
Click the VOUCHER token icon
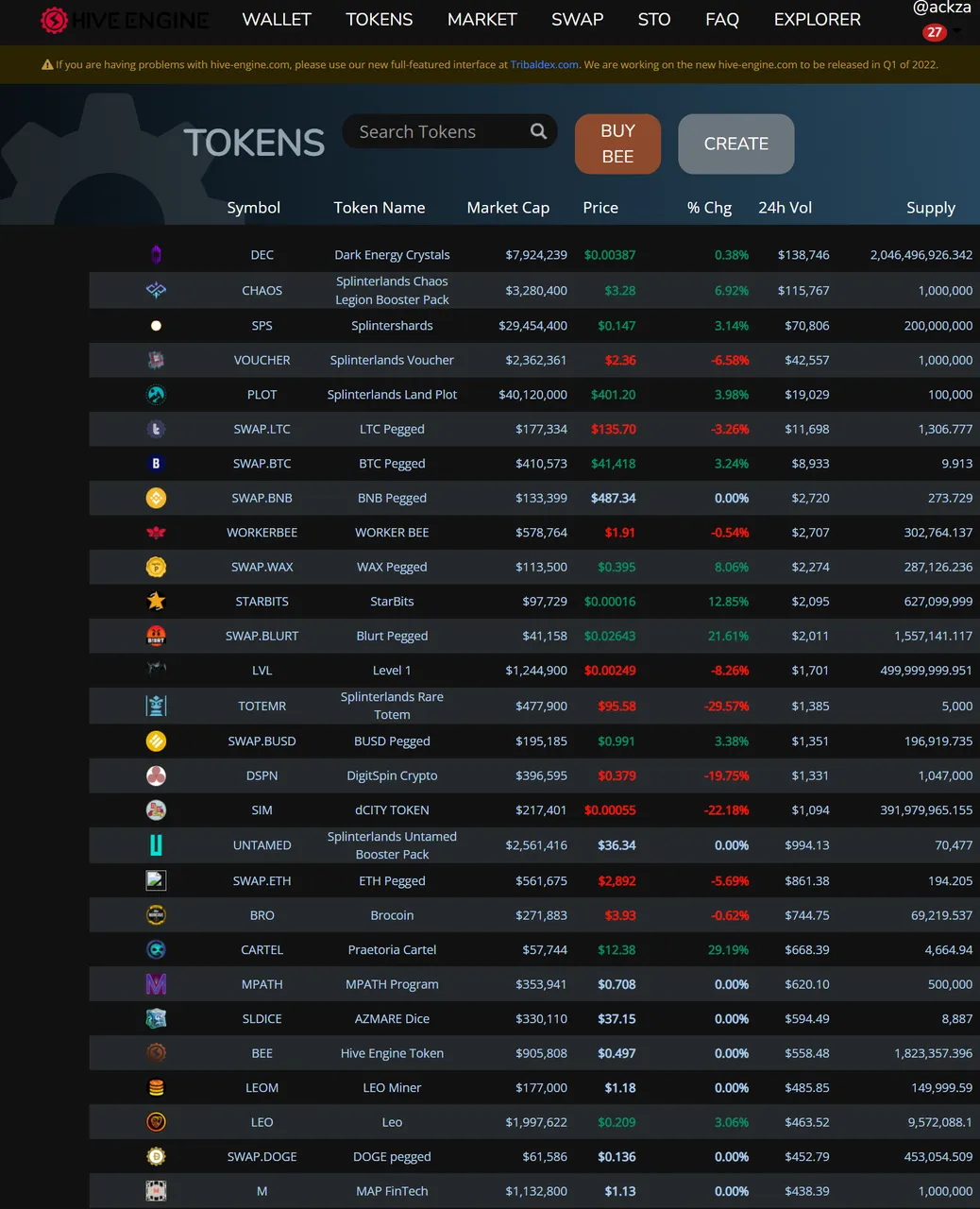tap(156, 360)
